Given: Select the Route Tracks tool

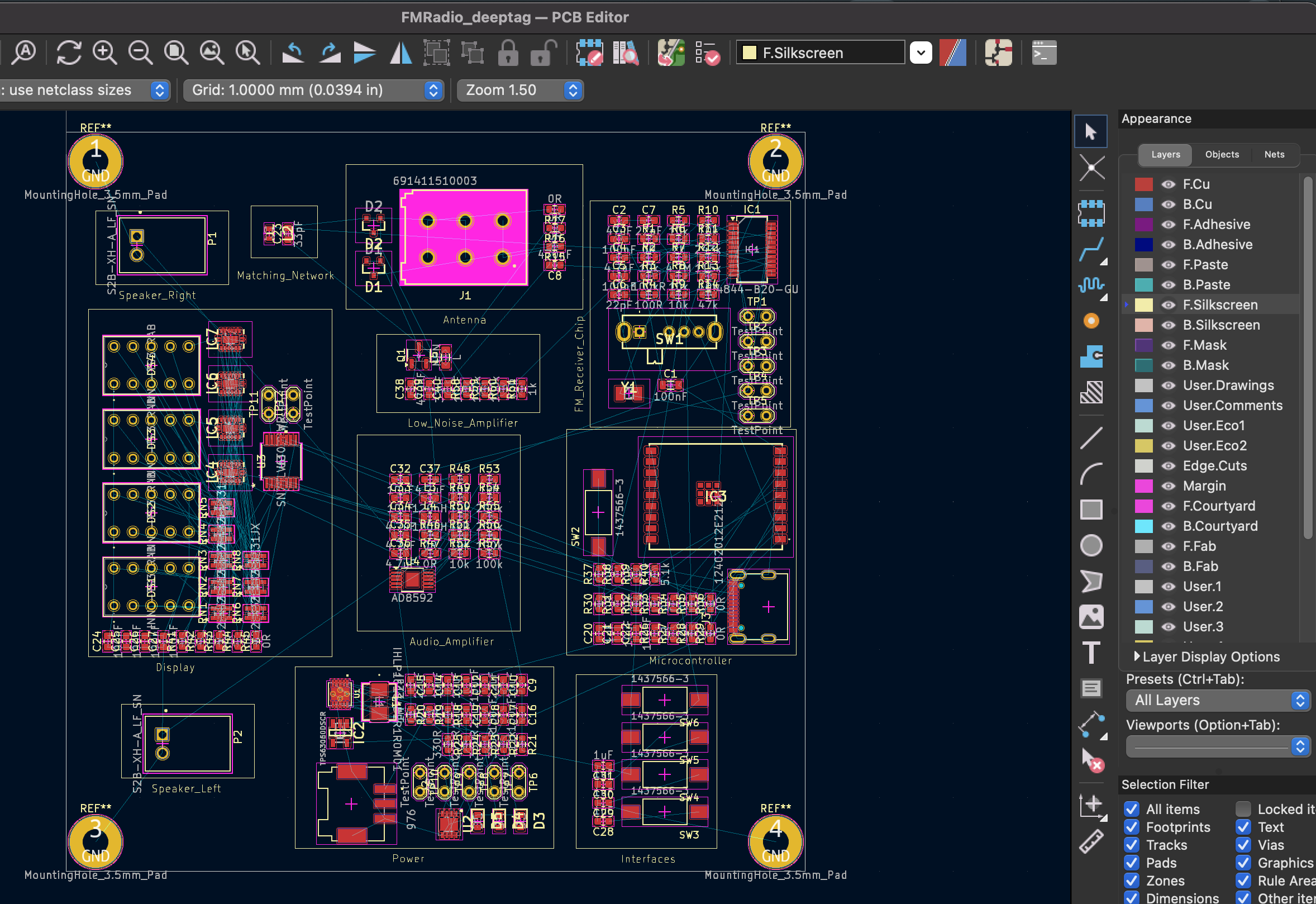Looking at the screenshot, I should click(x=1091, y=250).
